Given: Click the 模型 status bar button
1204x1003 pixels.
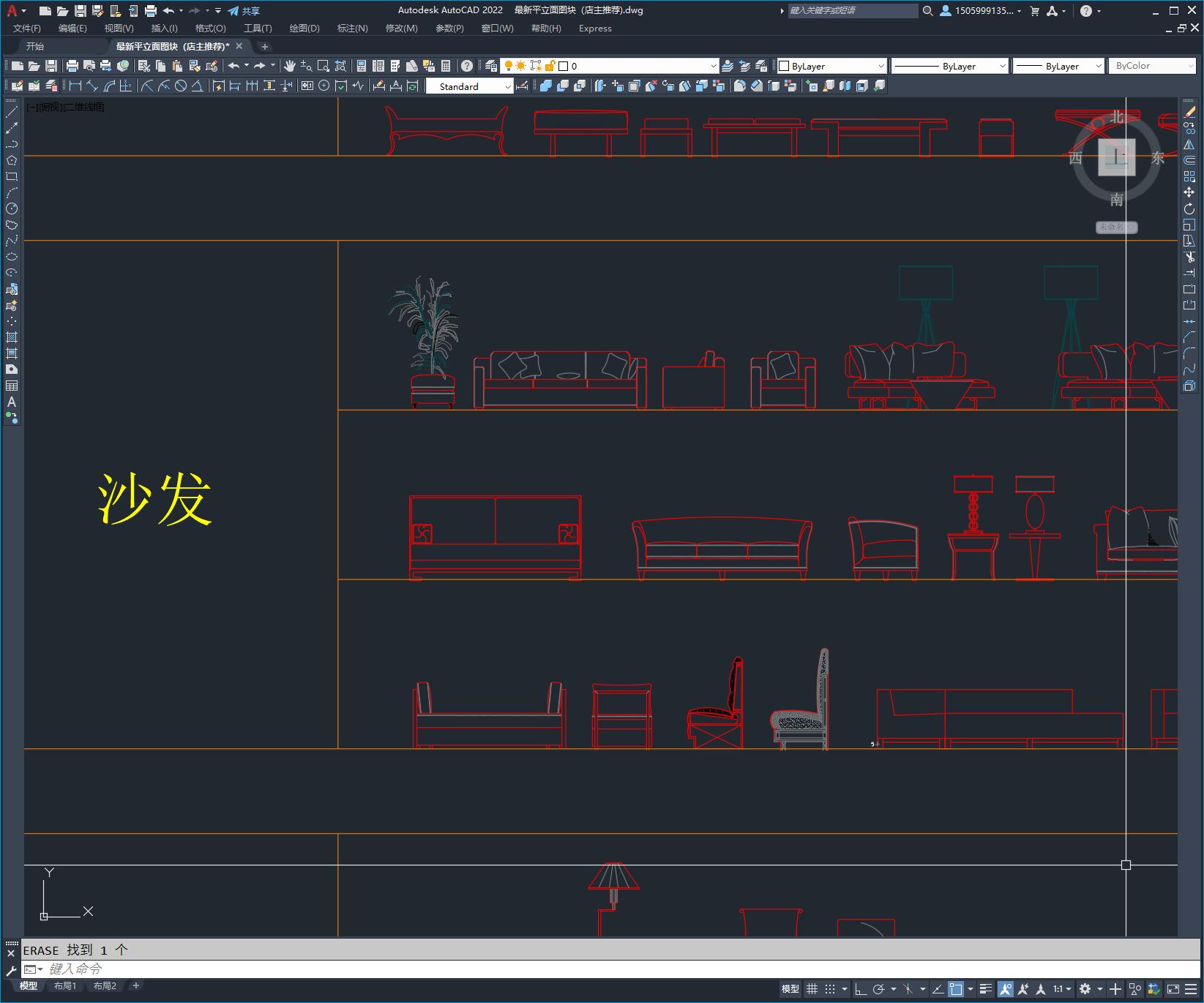Looking at the screenshot, I should pyautogui.click(x=790, y=989).
